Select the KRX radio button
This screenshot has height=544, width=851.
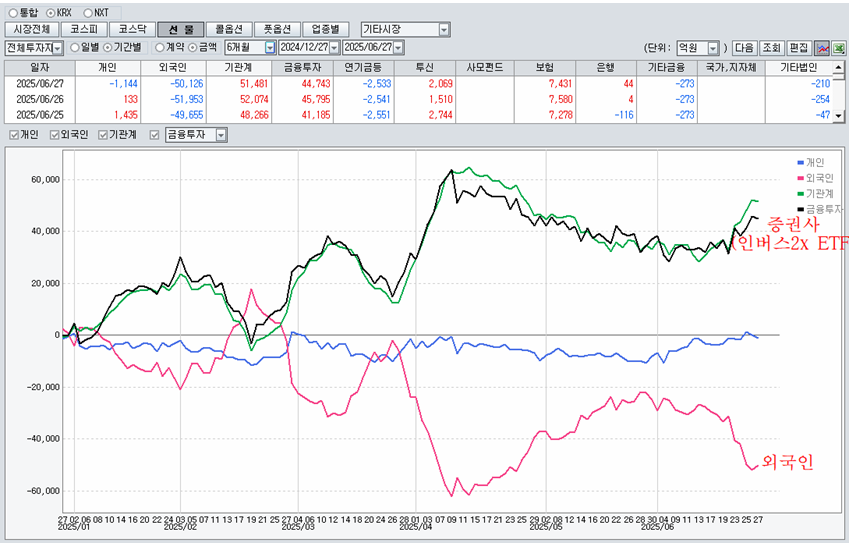pos(53,12)
